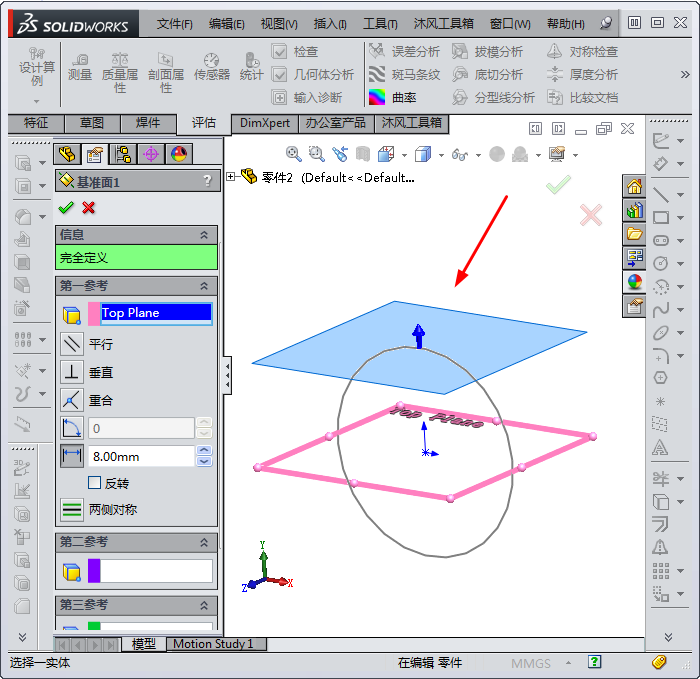Screen dimensions: 700x679
Task: Collapse the First Reference section
Action: [205, 286]
